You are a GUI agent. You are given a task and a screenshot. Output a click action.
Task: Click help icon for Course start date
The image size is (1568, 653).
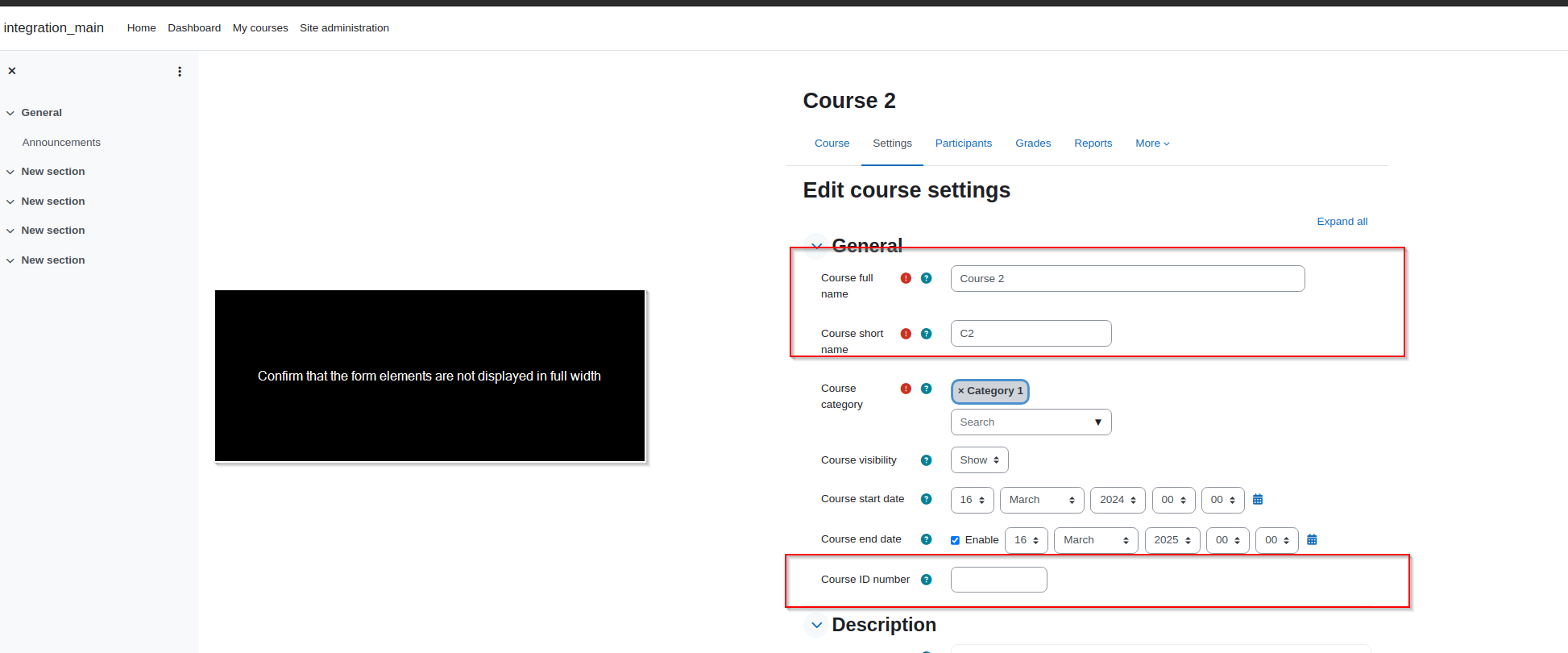click(927, 499)
